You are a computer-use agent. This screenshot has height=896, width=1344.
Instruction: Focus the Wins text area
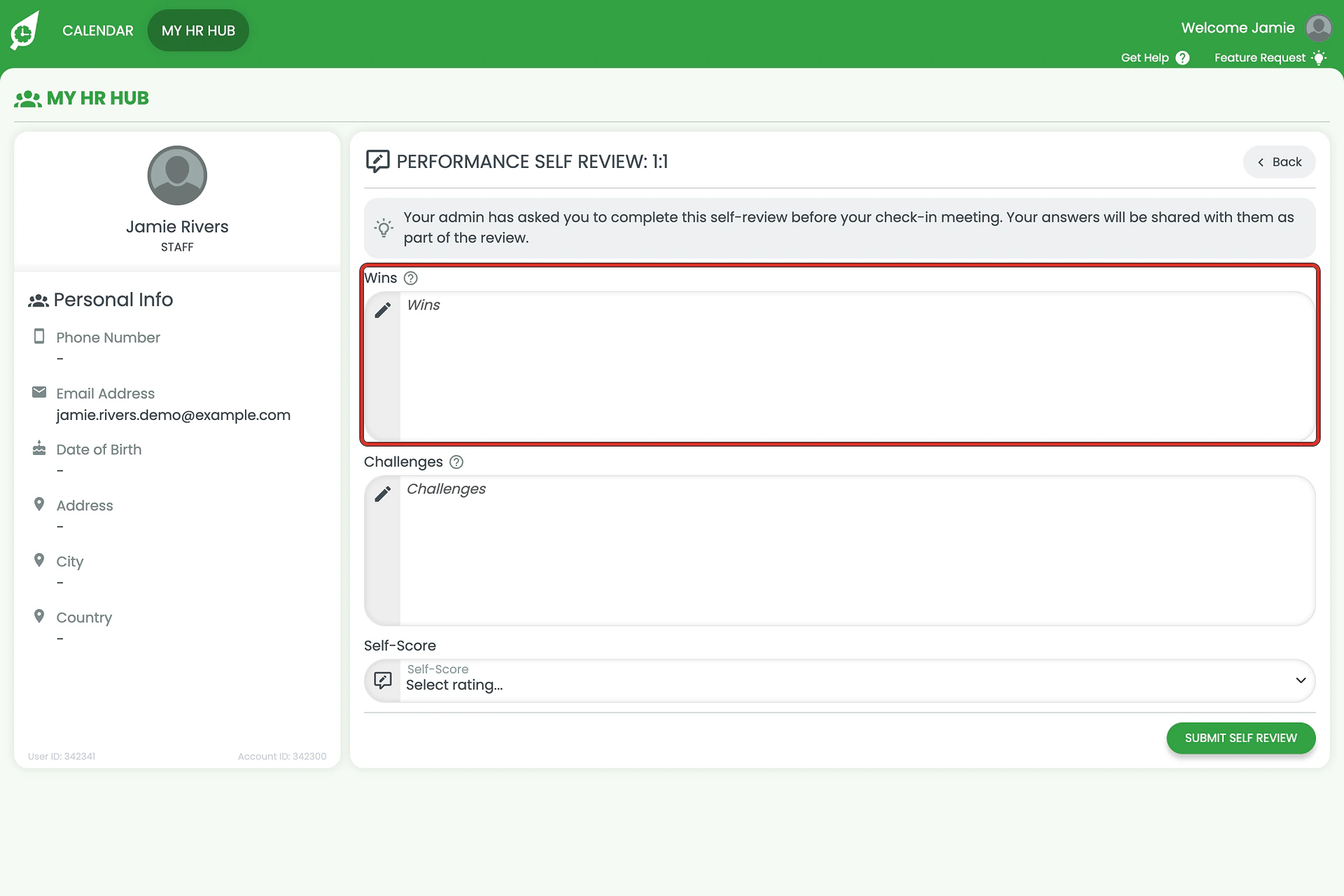click(x=857, y=367)
